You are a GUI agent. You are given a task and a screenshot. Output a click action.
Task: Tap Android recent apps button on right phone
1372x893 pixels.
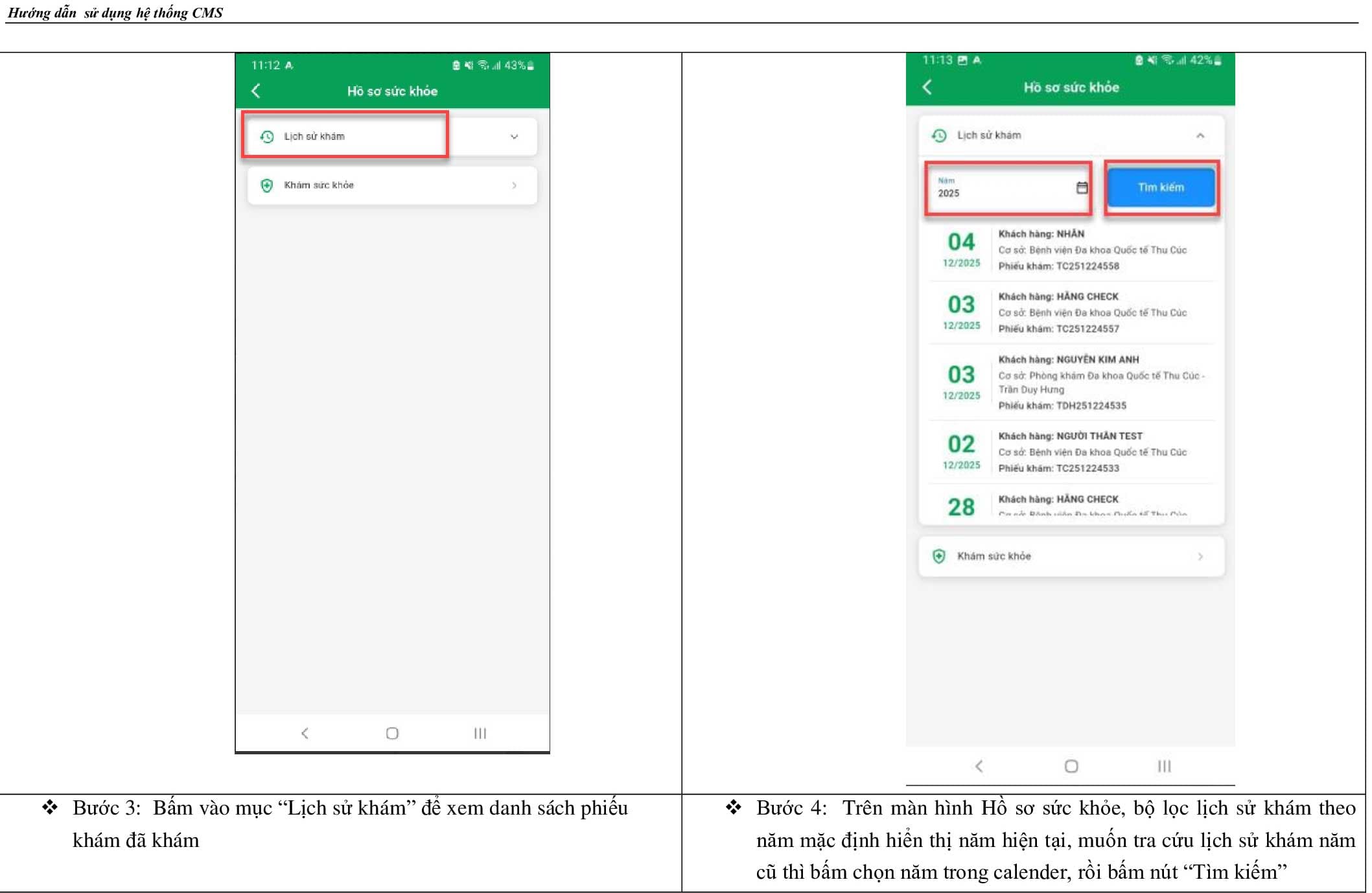1164,766
